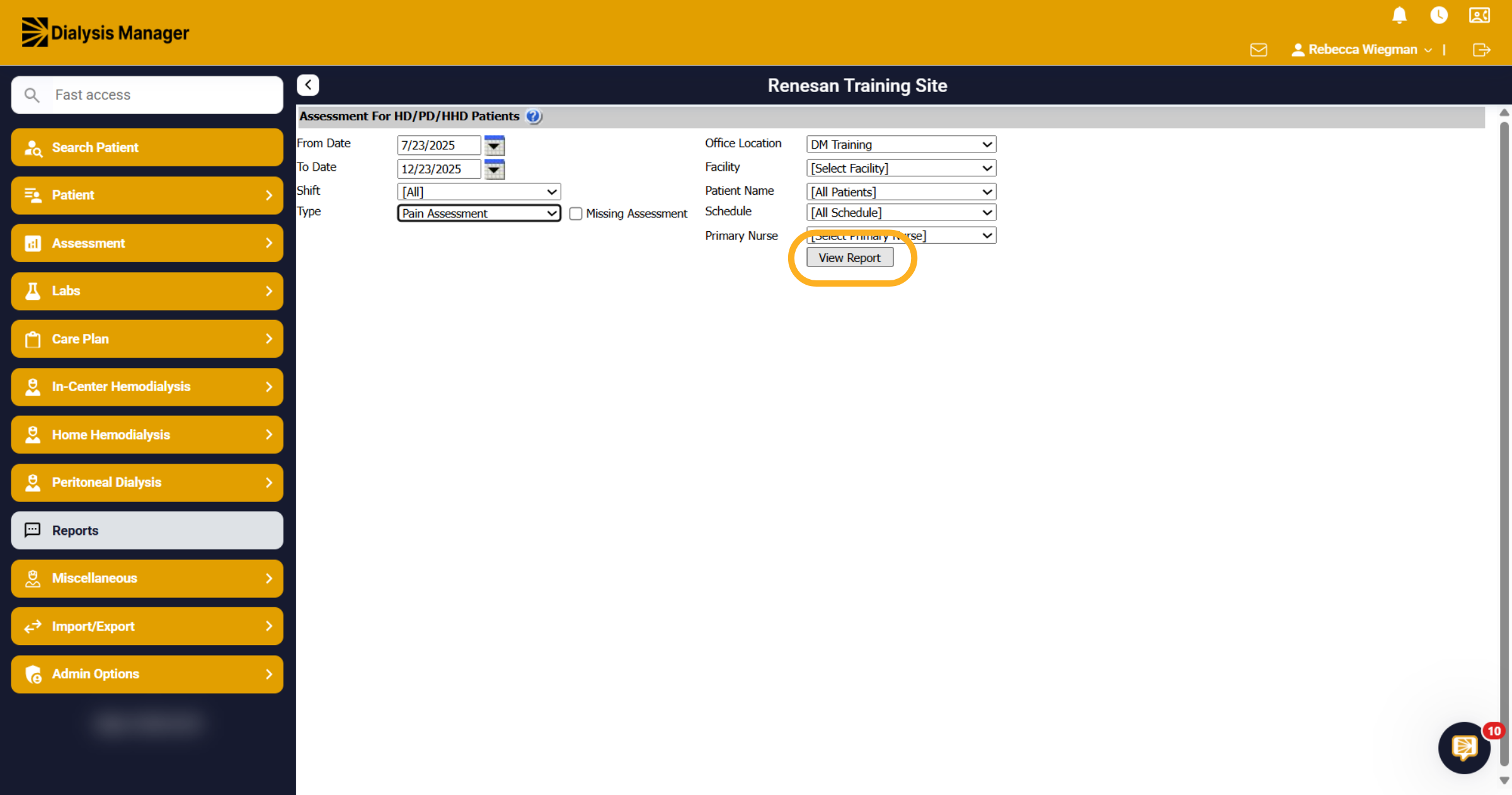Toggle the Missing Assessment checkbox
This screenshot has height=795, width=1512.
[x=575, y=214]
